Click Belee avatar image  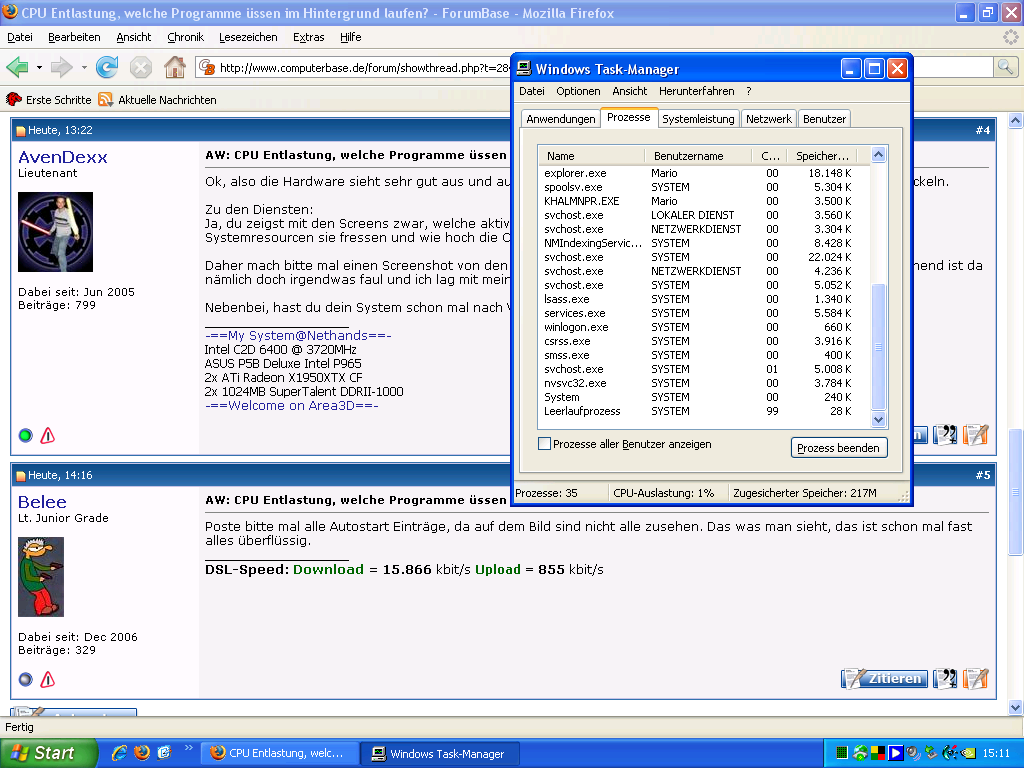tap(40, 577)
